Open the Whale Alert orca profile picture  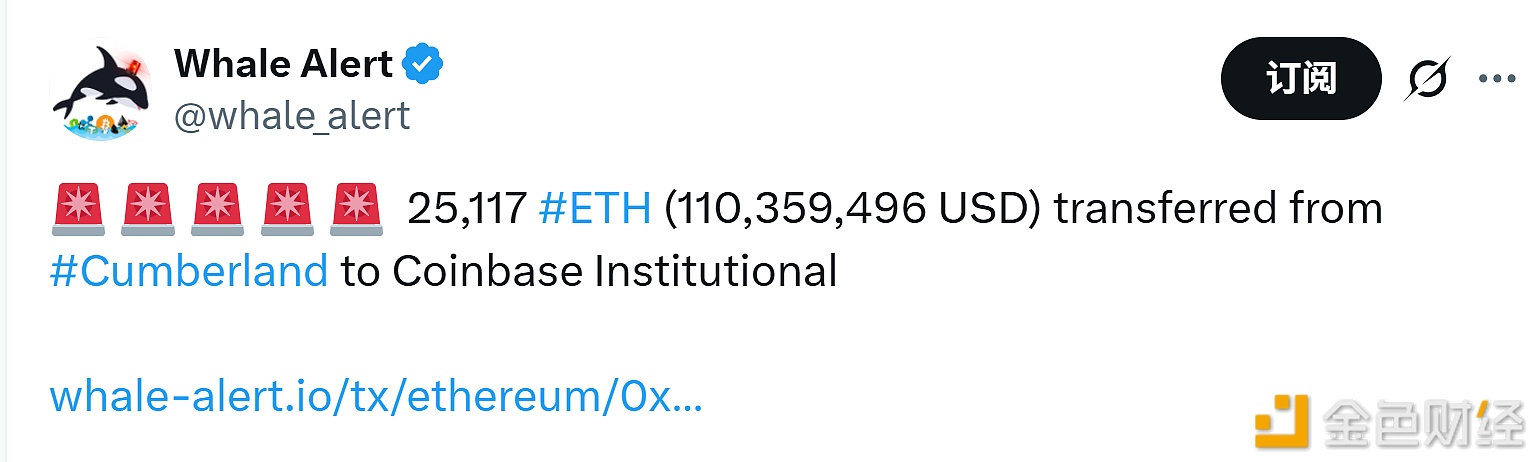click(x=98, y=91)
